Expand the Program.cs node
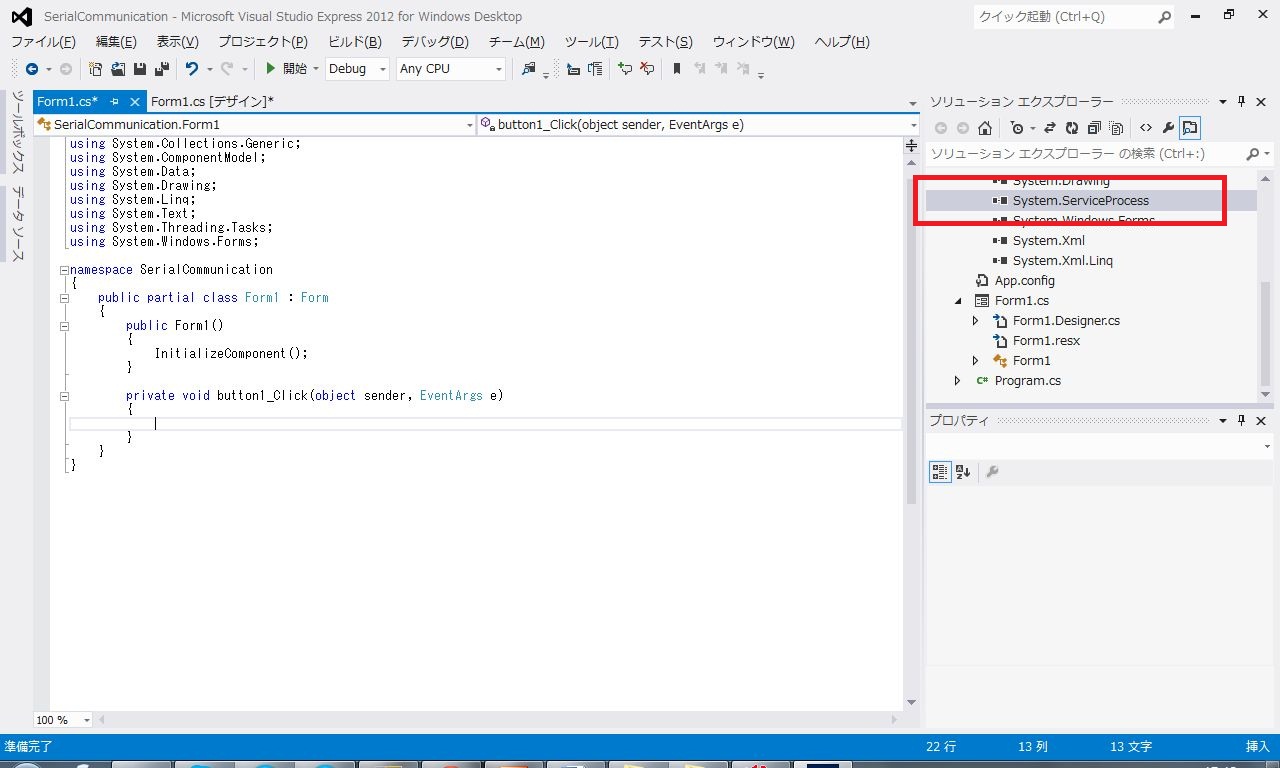 coord(958,381)
